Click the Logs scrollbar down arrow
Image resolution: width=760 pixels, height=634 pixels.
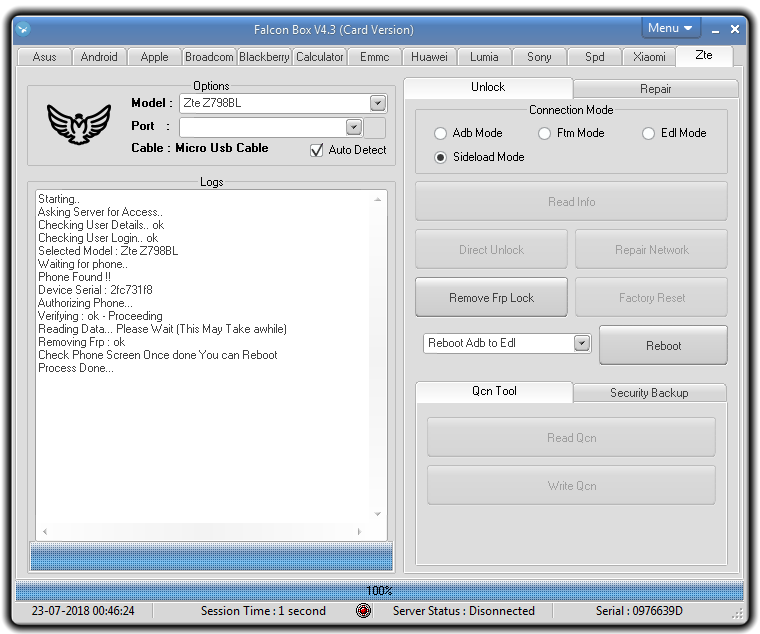378,514
